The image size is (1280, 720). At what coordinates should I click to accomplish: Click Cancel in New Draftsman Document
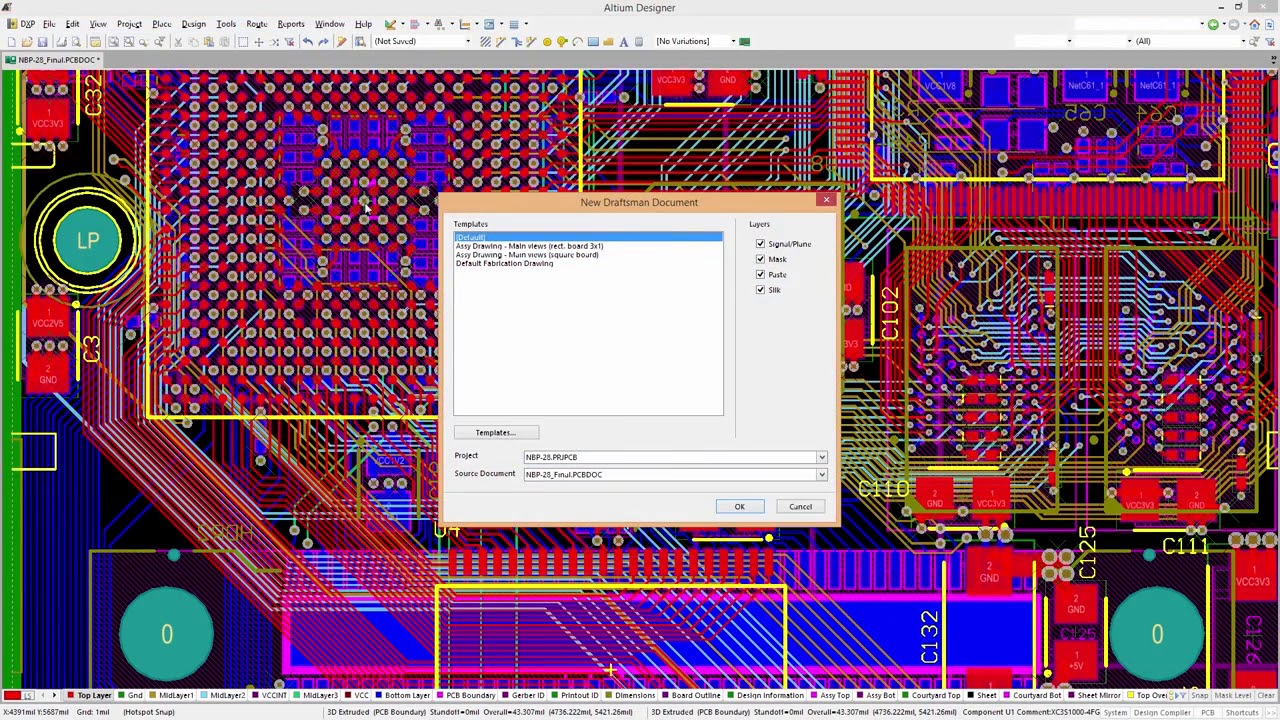(800, 506)
